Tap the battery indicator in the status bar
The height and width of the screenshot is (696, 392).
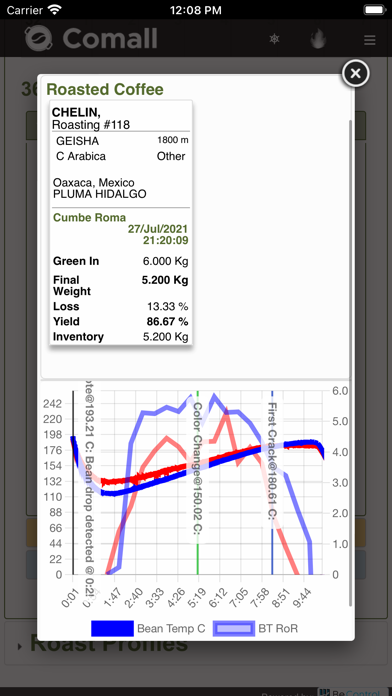374,9
